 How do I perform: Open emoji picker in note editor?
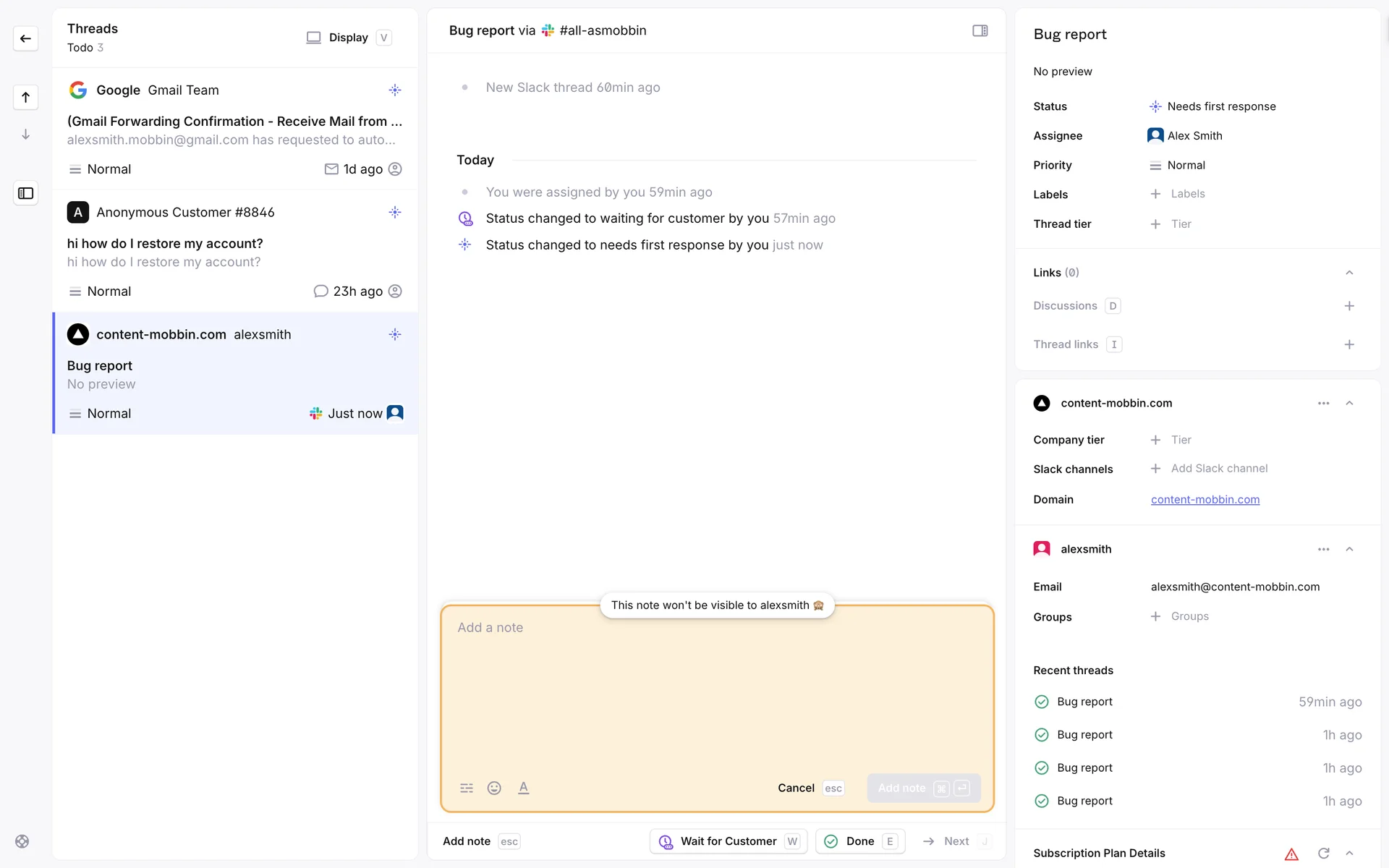coord(494,788)
